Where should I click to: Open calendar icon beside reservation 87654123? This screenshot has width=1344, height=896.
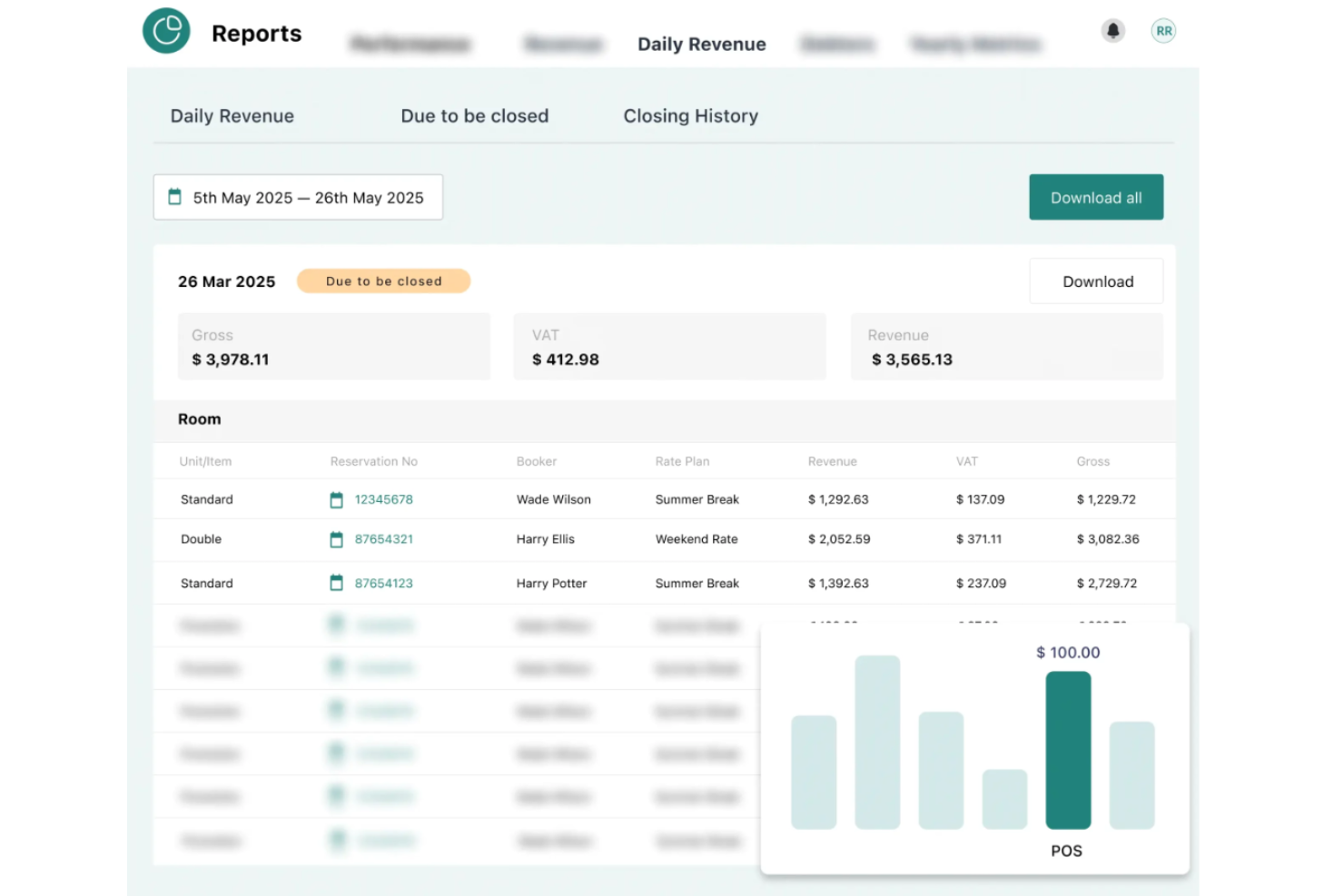(x=335, y=583)
